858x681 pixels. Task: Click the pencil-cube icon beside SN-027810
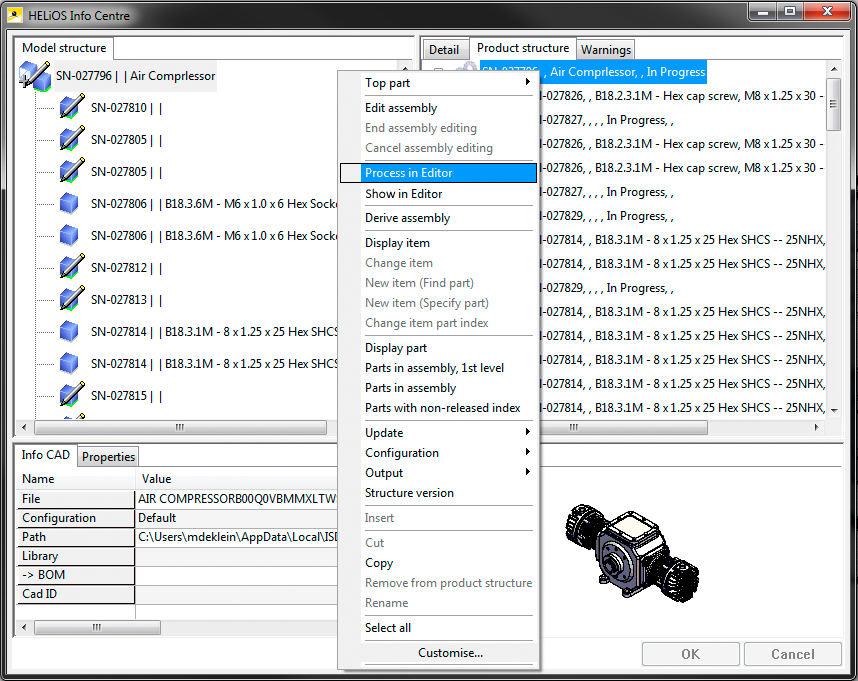70,107
